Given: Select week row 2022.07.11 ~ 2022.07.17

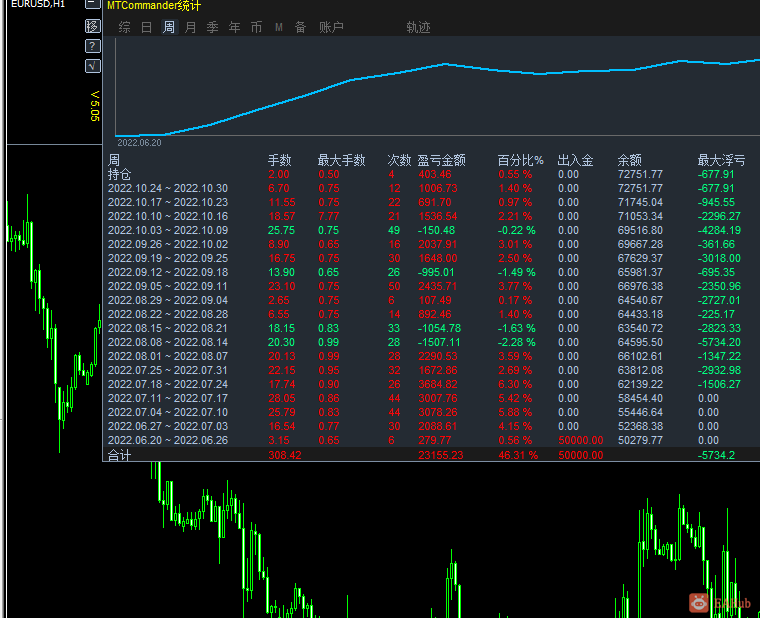Looking at the screenshot, I should click(x=168, y=398).
